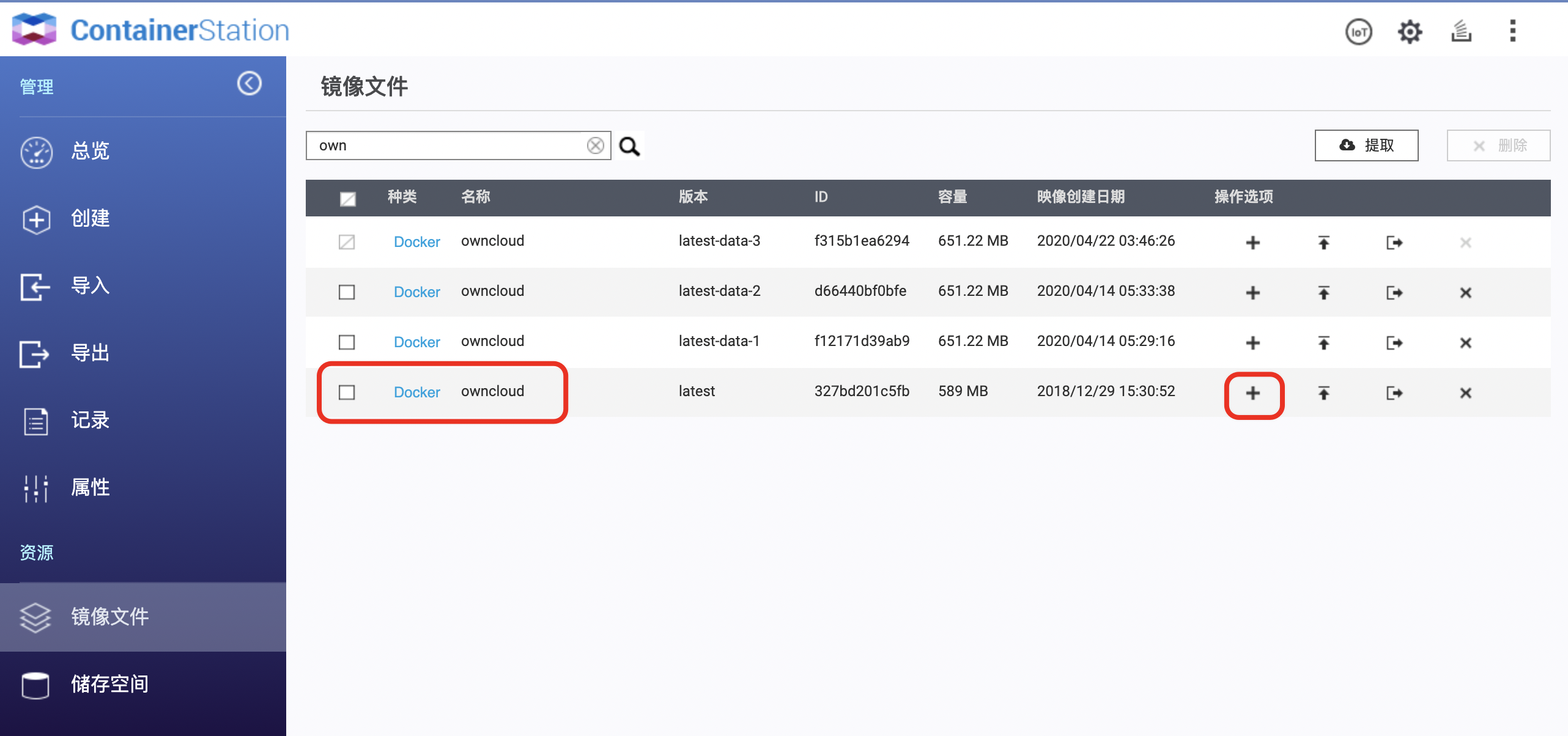Toggle the select-all header checkbox
The height and width of the screenshot is (736, 1568).
[347, 198]
